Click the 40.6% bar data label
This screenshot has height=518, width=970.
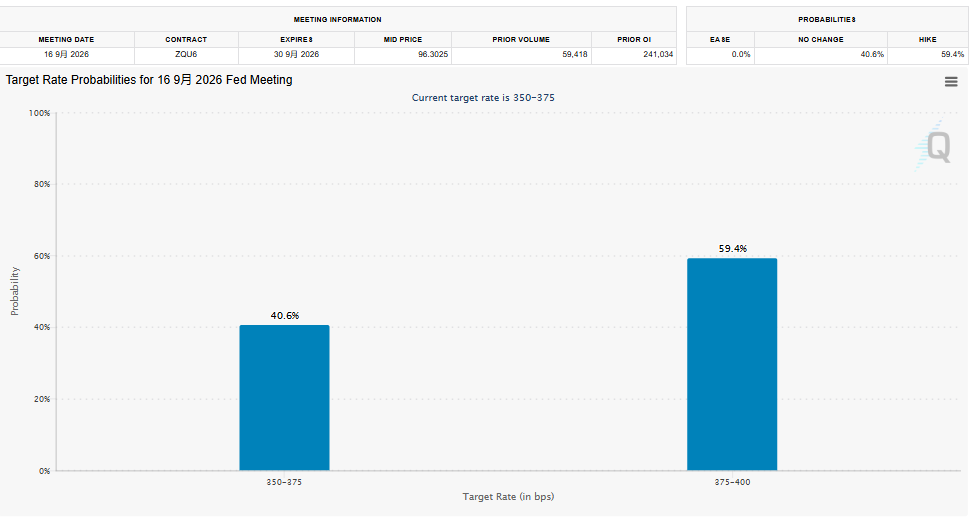285,316
